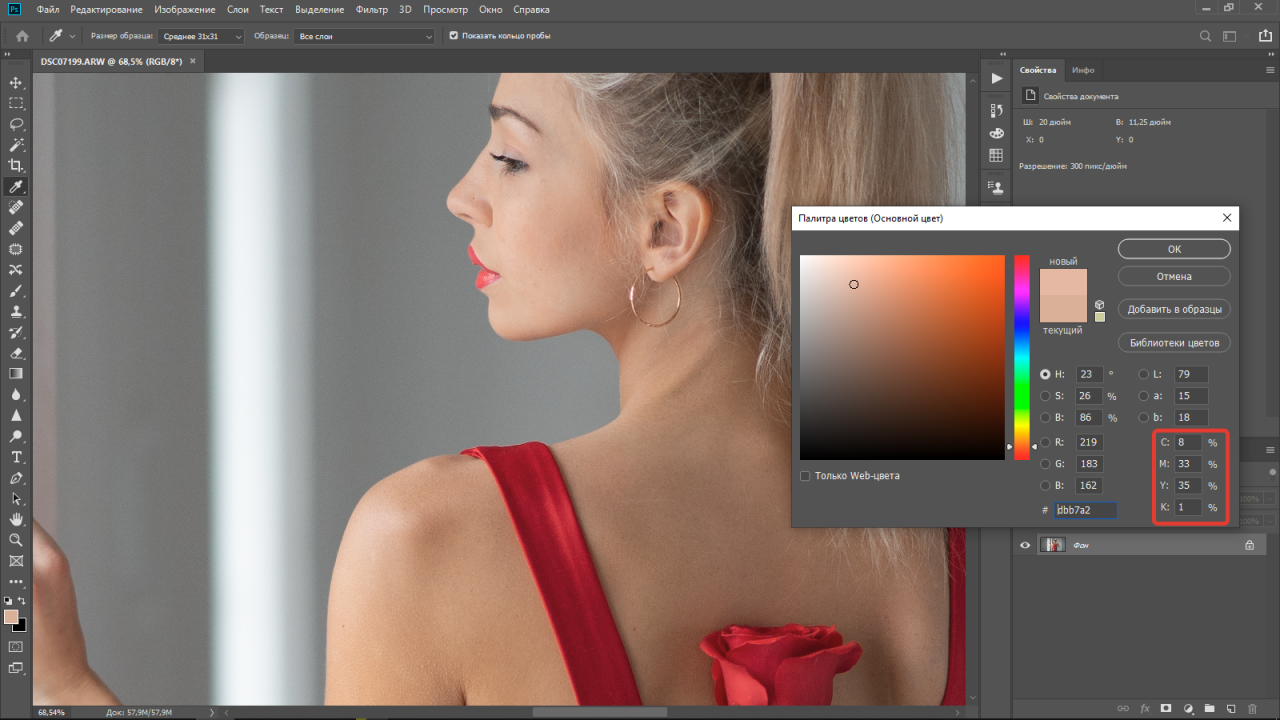Open the Фильтр menu

pos(371,9)
